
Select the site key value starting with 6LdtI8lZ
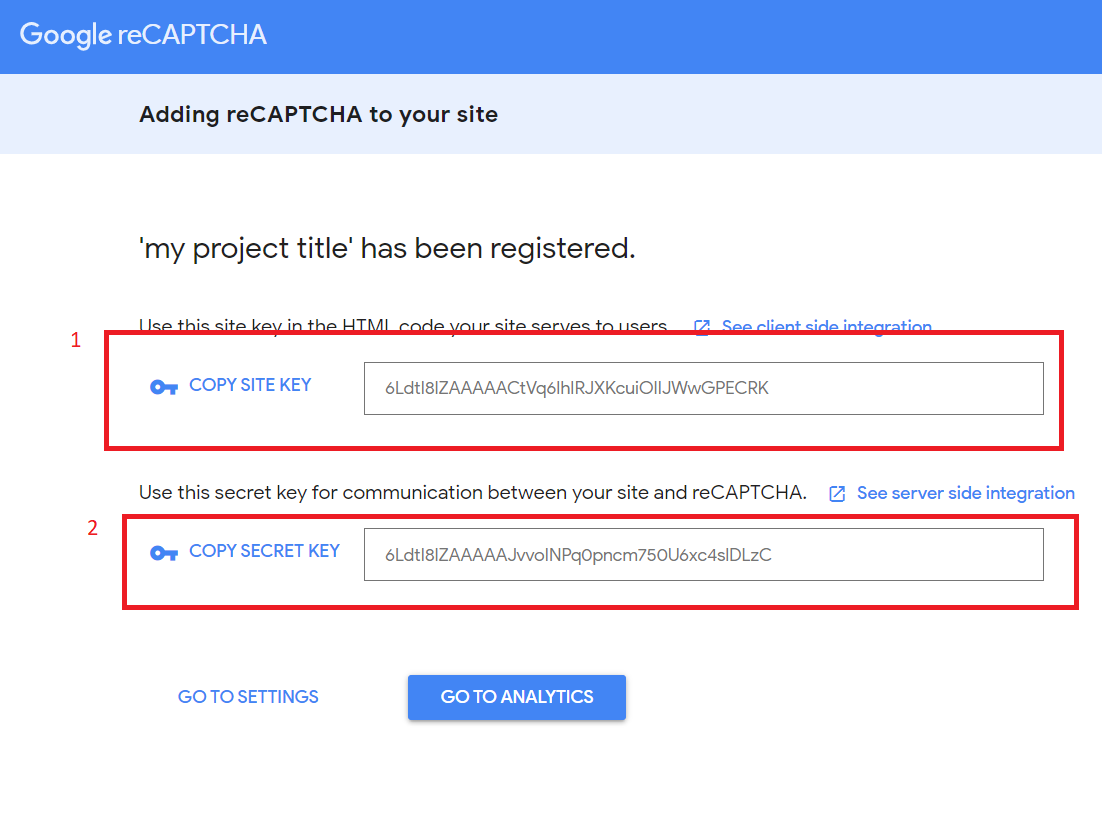pos(576,388)
